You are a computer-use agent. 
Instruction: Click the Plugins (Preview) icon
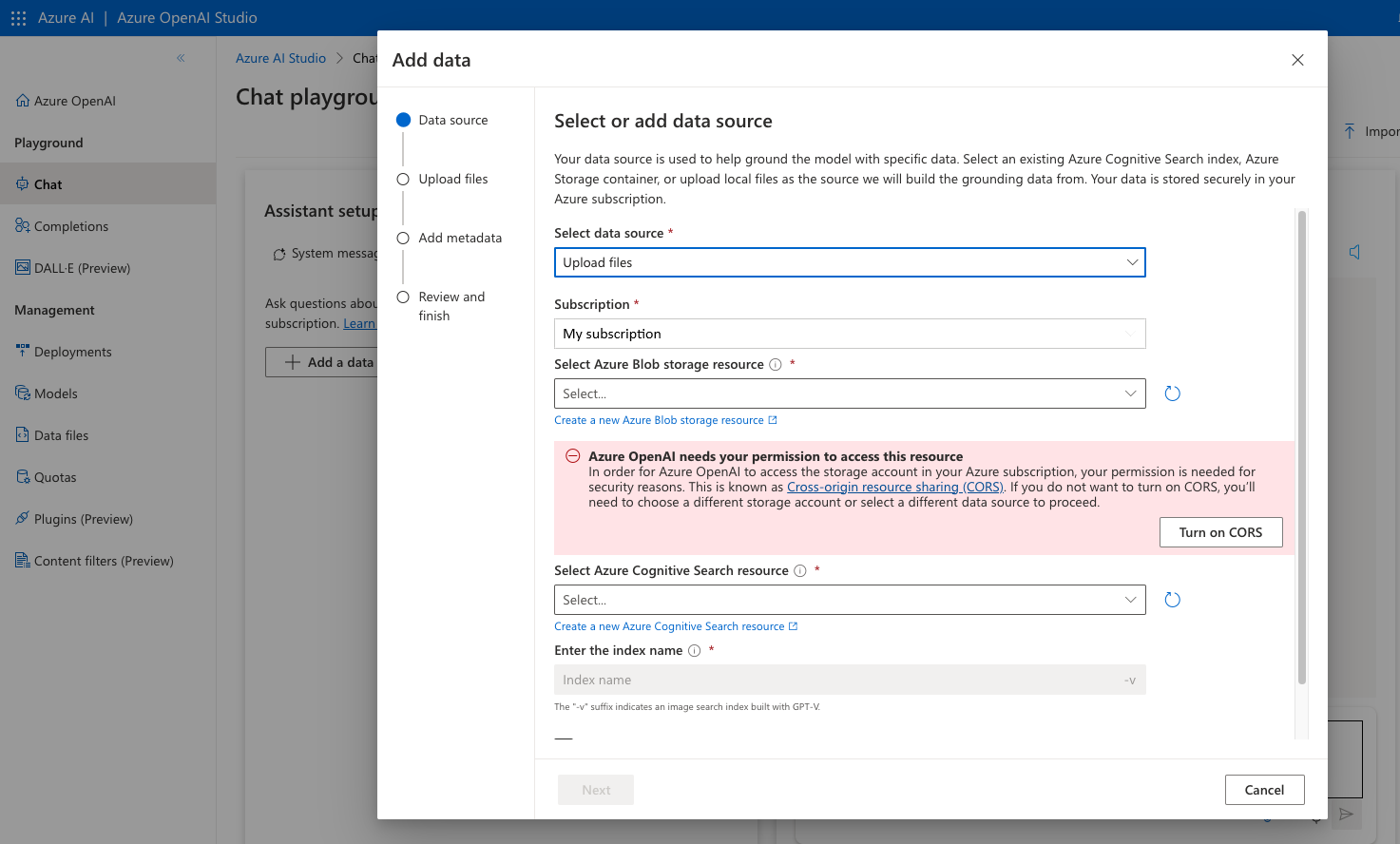click(23, 519)
